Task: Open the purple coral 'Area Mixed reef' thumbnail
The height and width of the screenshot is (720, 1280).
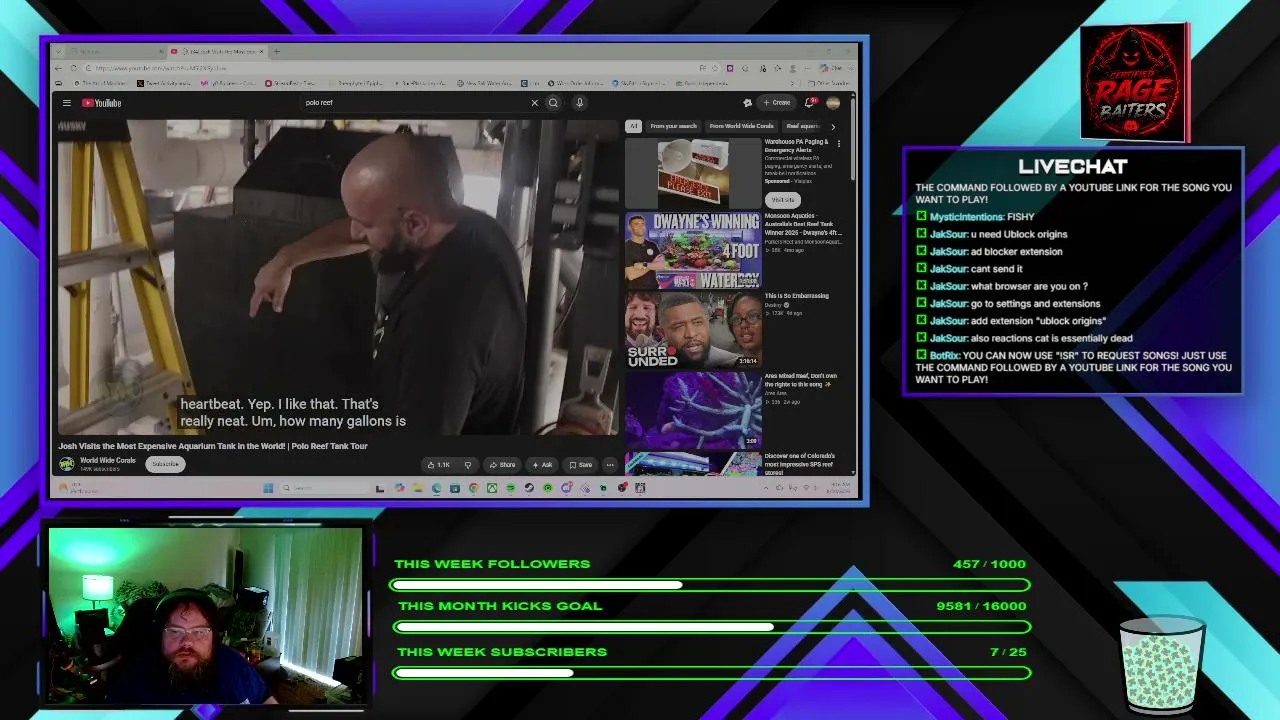Action: (693, 409)
